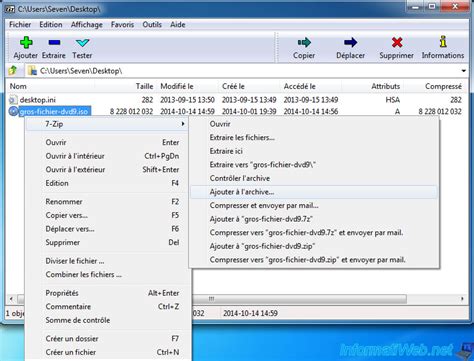Select Ouvrir à l'extérieur
This screenshot has width=474, height=361.
107,169
